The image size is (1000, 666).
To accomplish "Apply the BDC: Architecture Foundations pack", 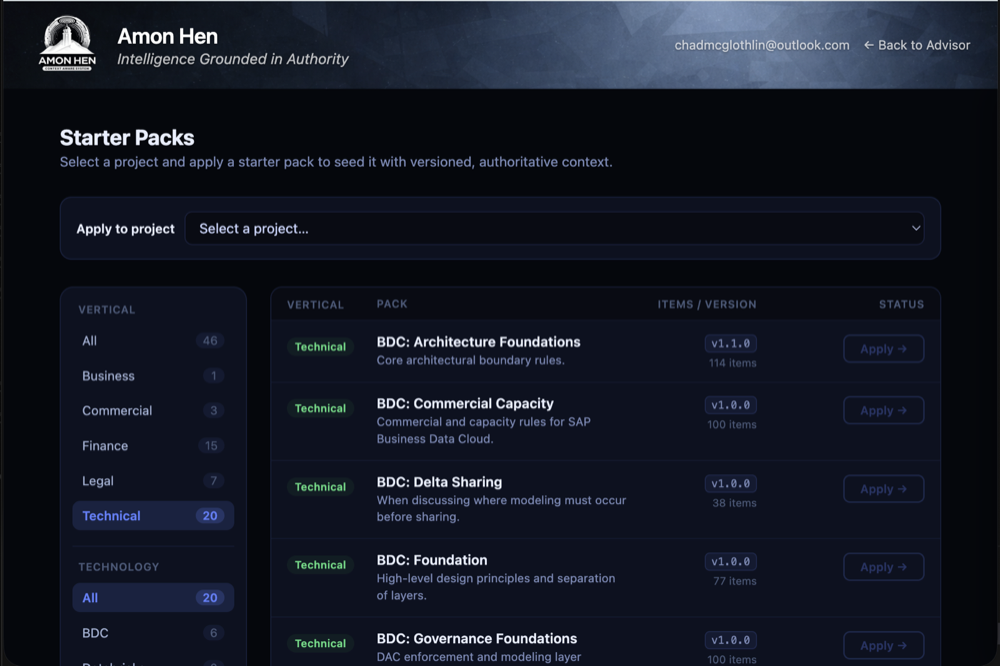I will pyautogui.click(x=883, y=349).
